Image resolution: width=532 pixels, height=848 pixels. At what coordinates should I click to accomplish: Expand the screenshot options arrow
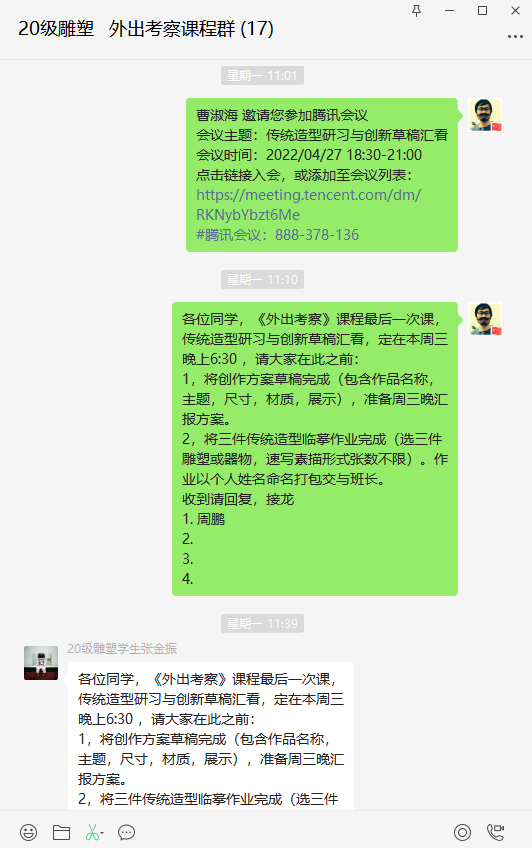[102, 833]
